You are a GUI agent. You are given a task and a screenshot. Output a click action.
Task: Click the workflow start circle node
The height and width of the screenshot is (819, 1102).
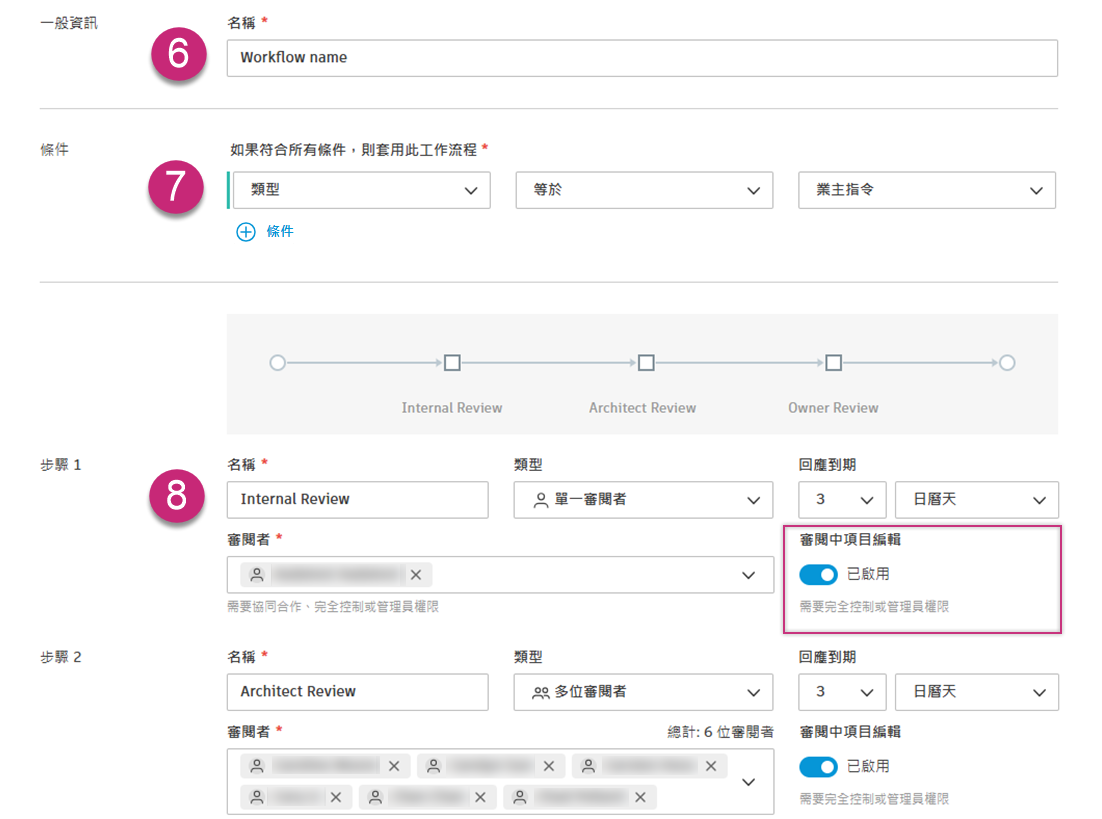pos(278,363)
